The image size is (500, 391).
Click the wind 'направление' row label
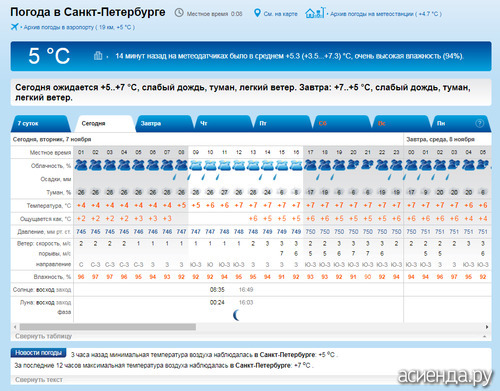pos(53,264)
